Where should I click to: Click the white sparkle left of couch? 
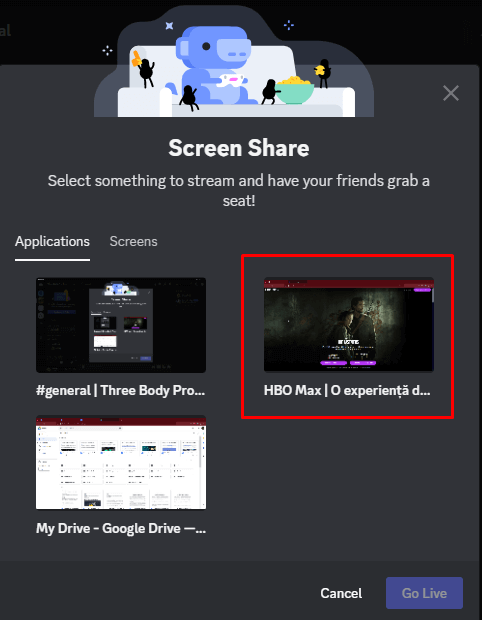(107, 51)
